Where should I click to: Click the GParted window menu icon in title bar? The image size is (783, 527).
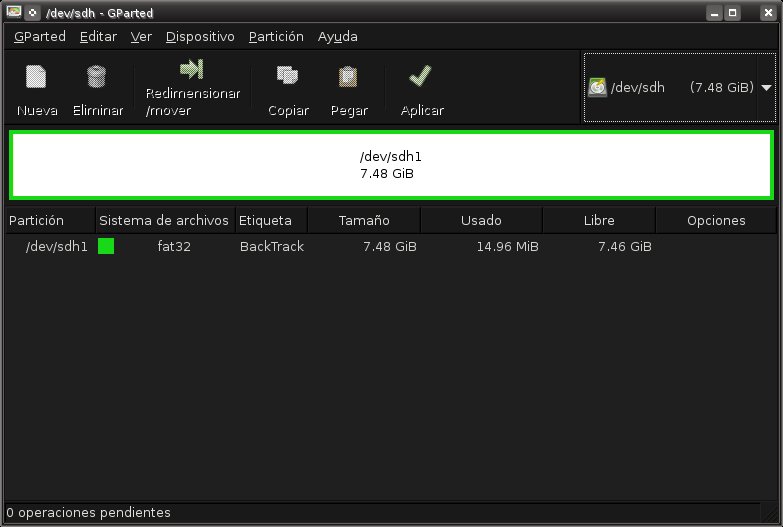[13, 12]
